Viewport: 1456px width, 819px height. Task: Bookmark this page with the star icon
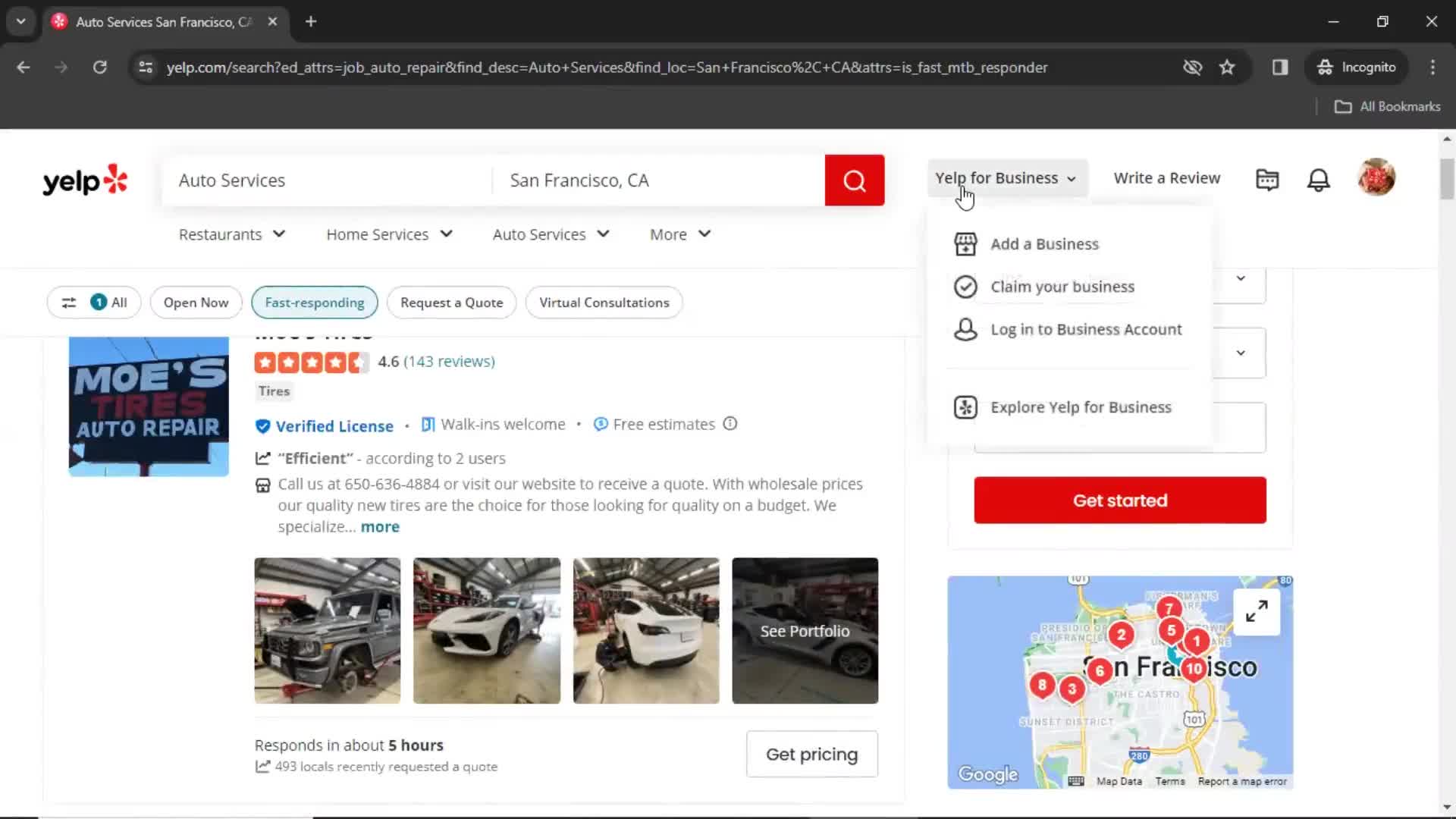tap(1227, 67)
